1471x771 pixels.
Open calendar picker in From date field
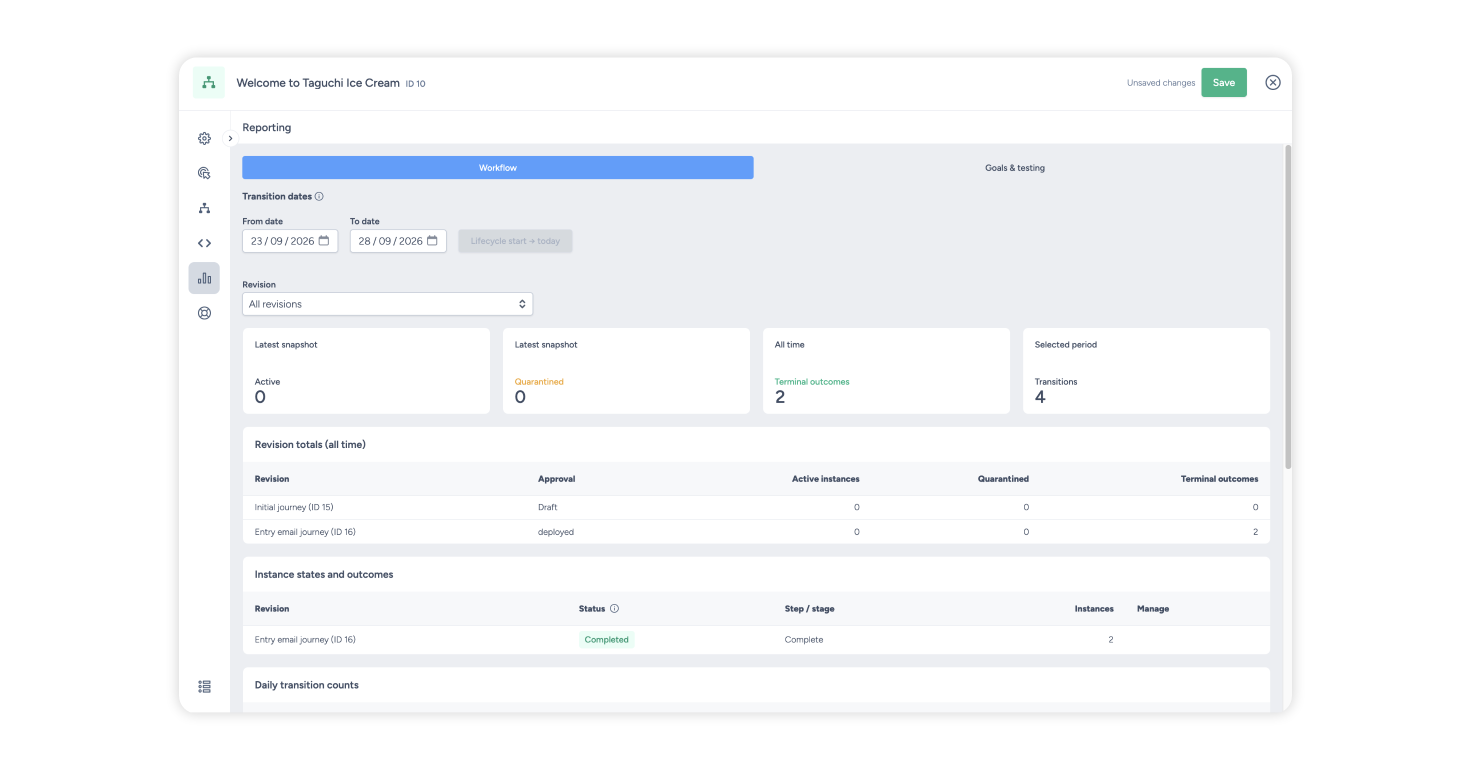coord(324,241)
